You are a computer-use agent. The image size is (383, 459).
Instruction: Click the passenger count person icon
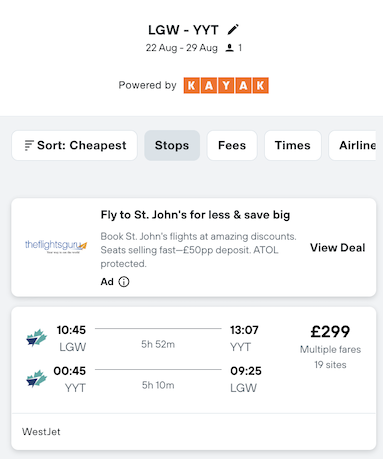[x=229, y=48]
